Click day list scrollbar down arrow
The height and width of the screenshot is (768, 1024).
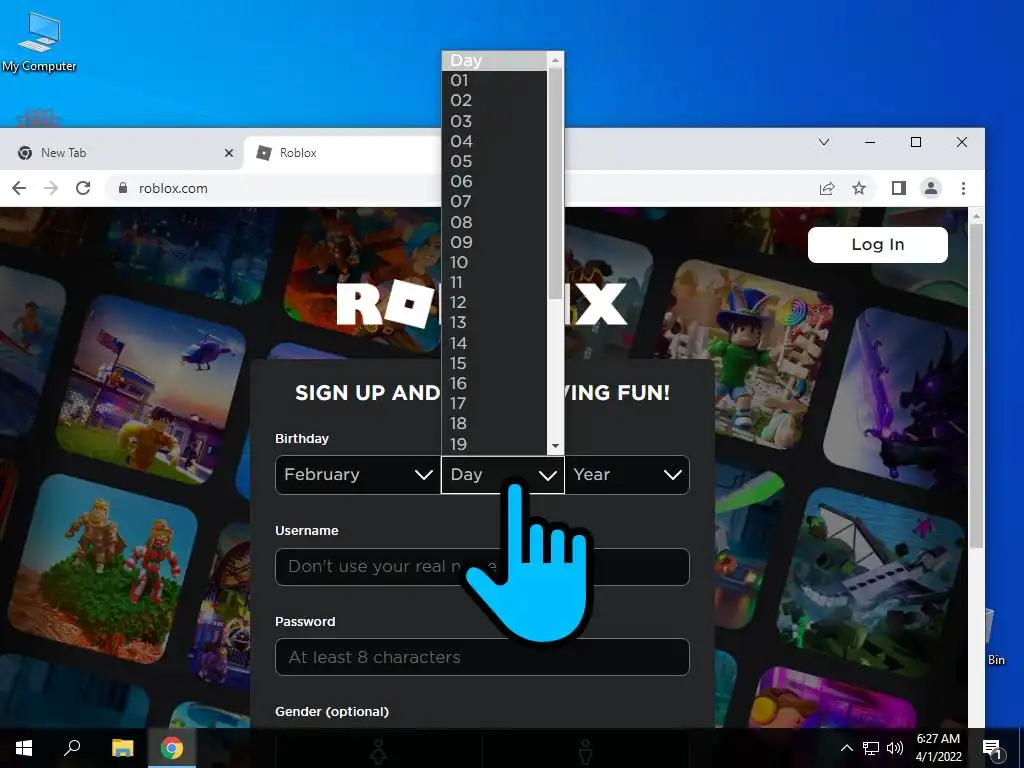pyautogui.click(x=555, y=446)
